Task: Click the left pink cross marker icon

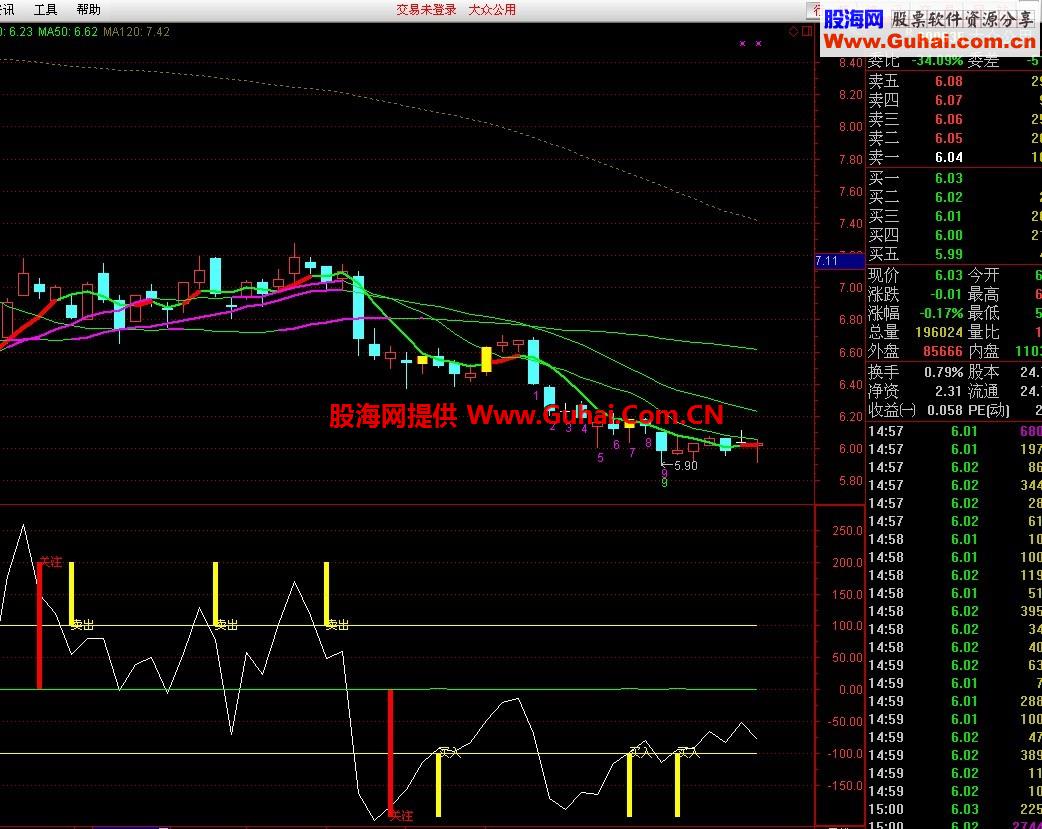Action: pyautogui.click(x=742, y=43)
